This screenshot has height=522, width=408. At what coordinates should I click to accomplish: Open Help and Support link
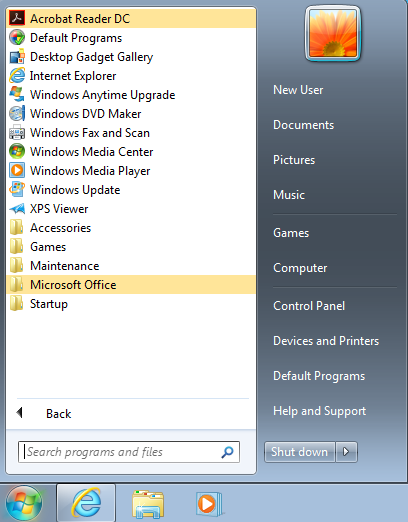click(319, 411)
